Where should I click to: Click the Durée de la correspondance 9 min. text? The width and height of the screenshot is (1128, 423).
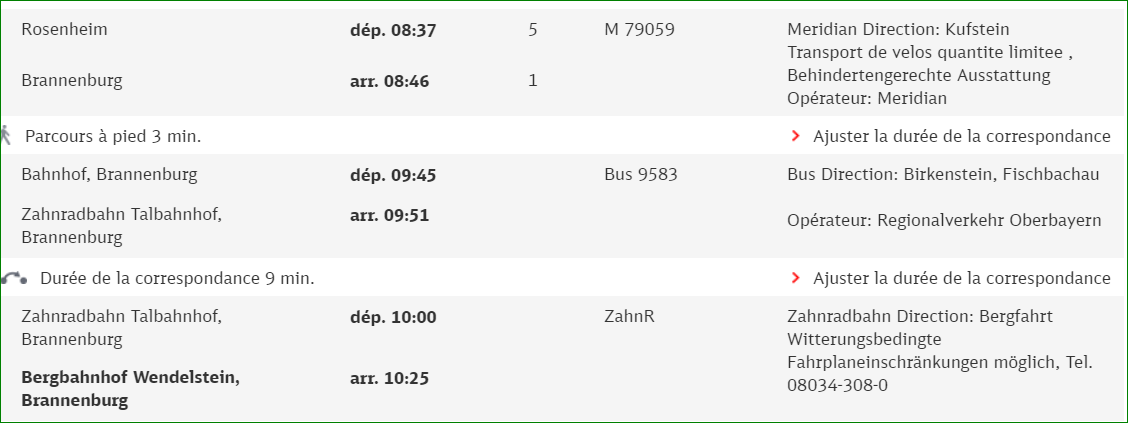pos(177,278)
